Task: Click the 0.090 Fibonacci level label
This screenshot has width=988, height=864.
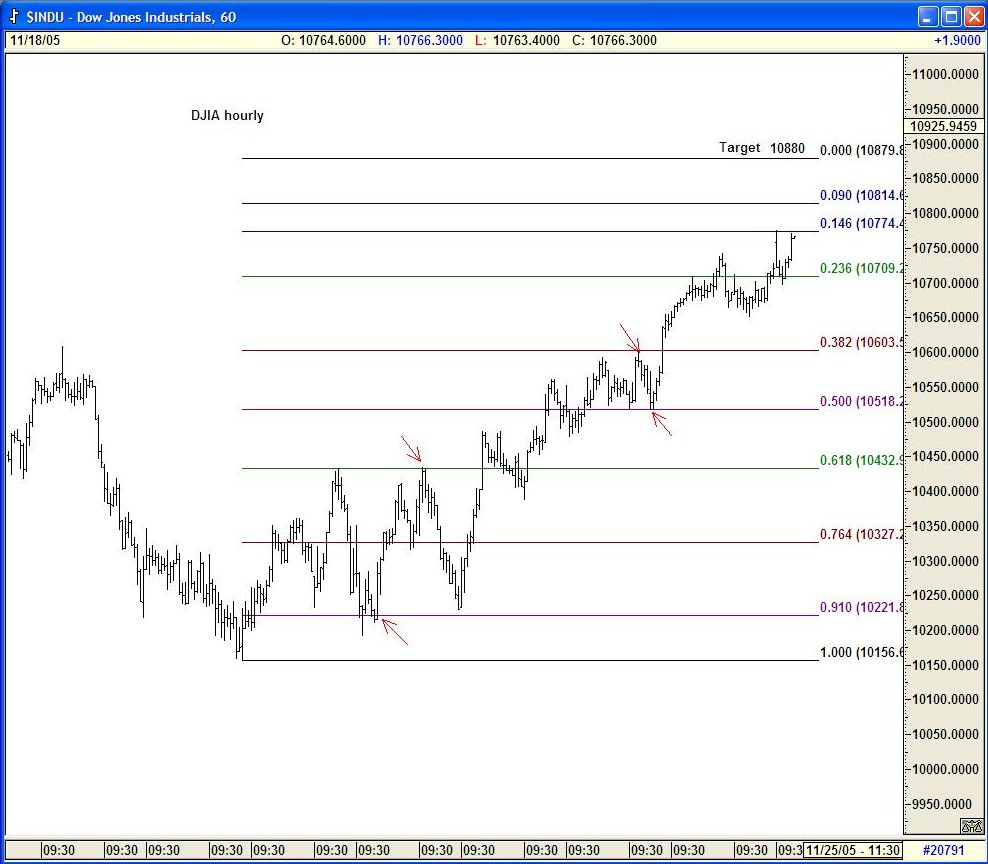Action: [861, 195]
